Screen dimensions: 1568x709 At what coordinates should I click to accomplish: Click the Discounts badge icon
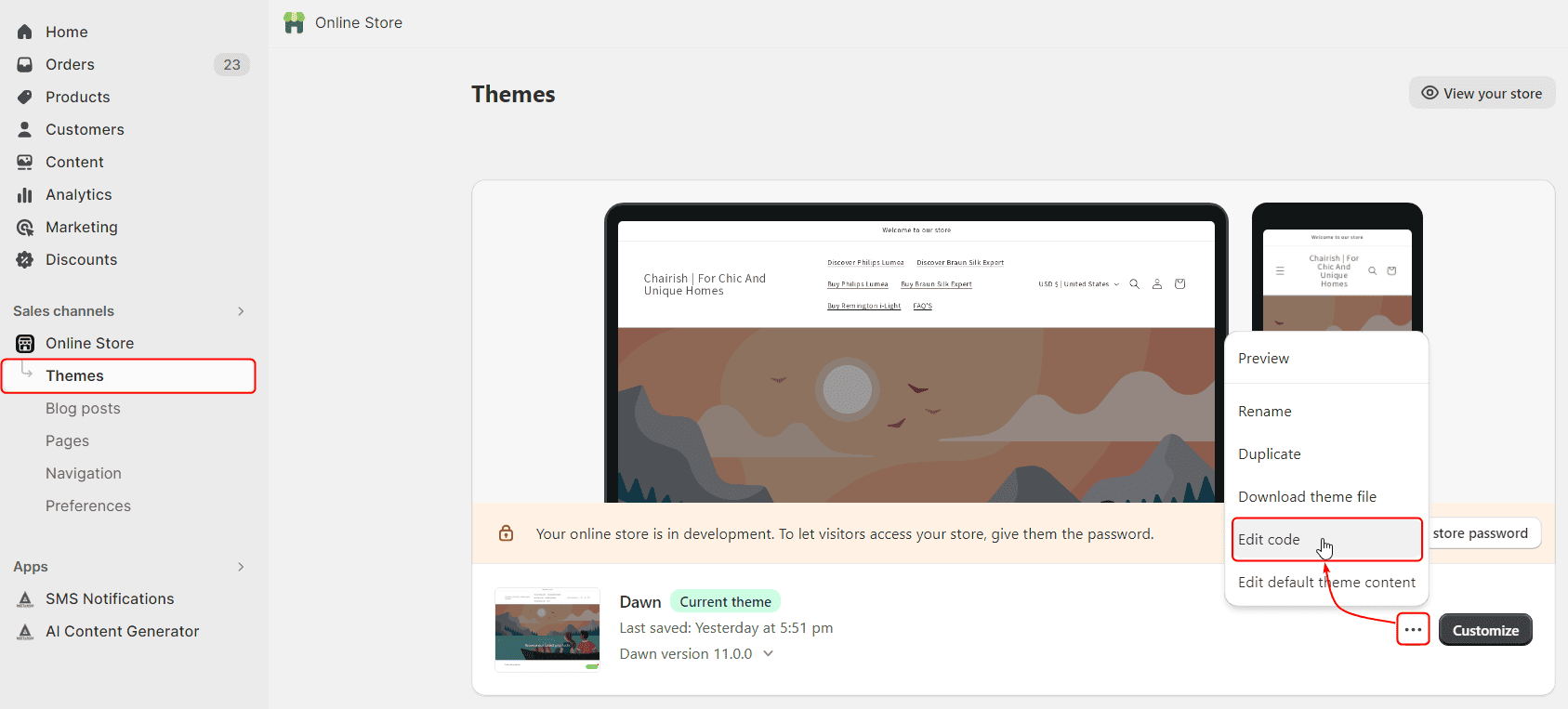[x=25, y=259]
